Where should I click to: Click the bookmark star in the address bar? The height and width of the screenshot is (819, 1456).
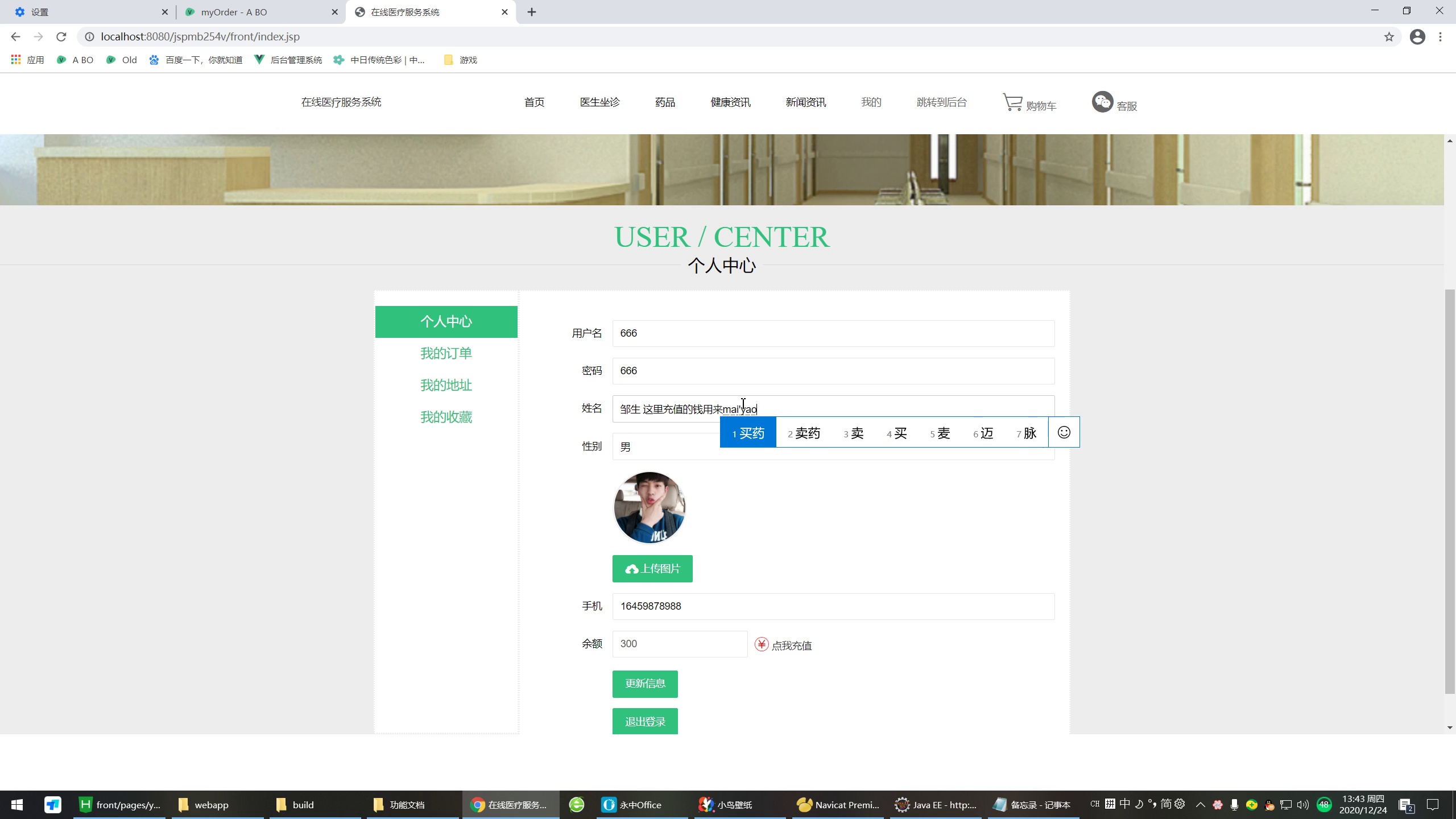pos(1388,36)
